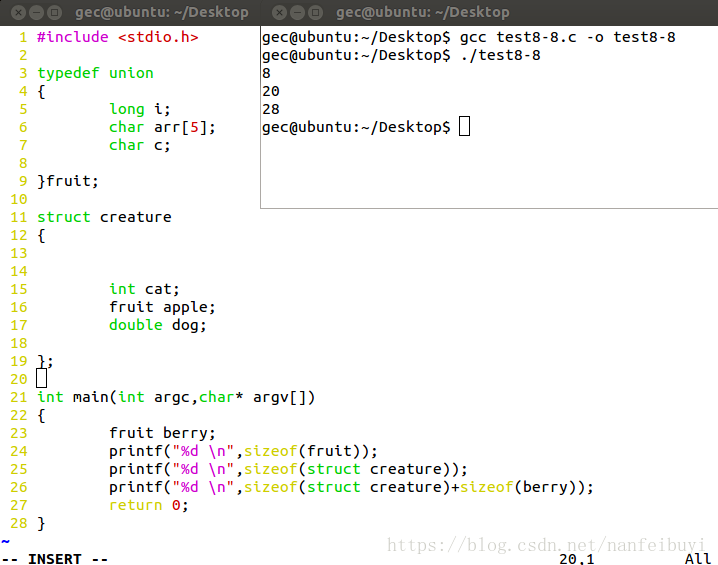Close the right terminal window

tap(279, 12)
